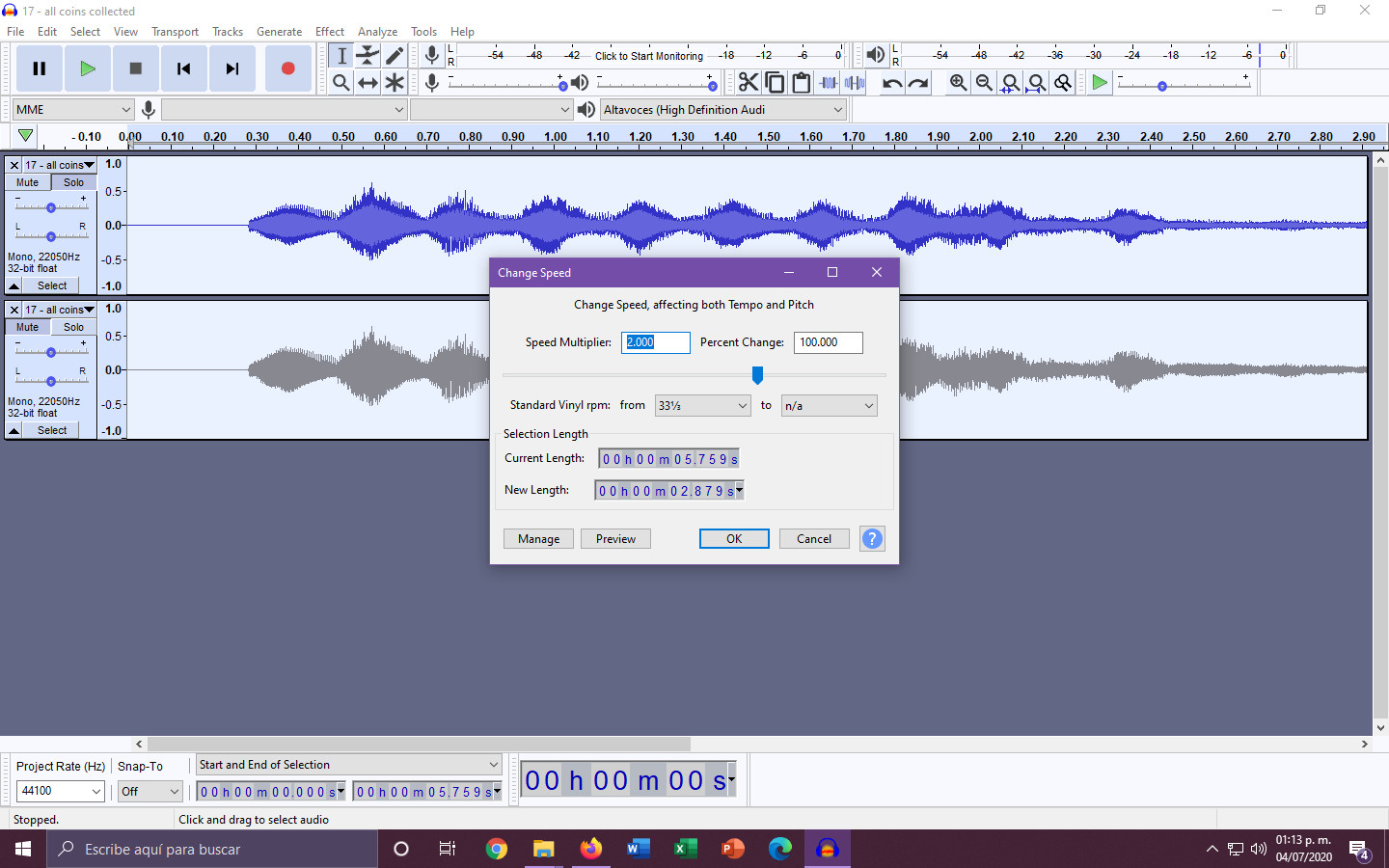
Task: Silence the selected audio
Action: click(x=855, y=83)
